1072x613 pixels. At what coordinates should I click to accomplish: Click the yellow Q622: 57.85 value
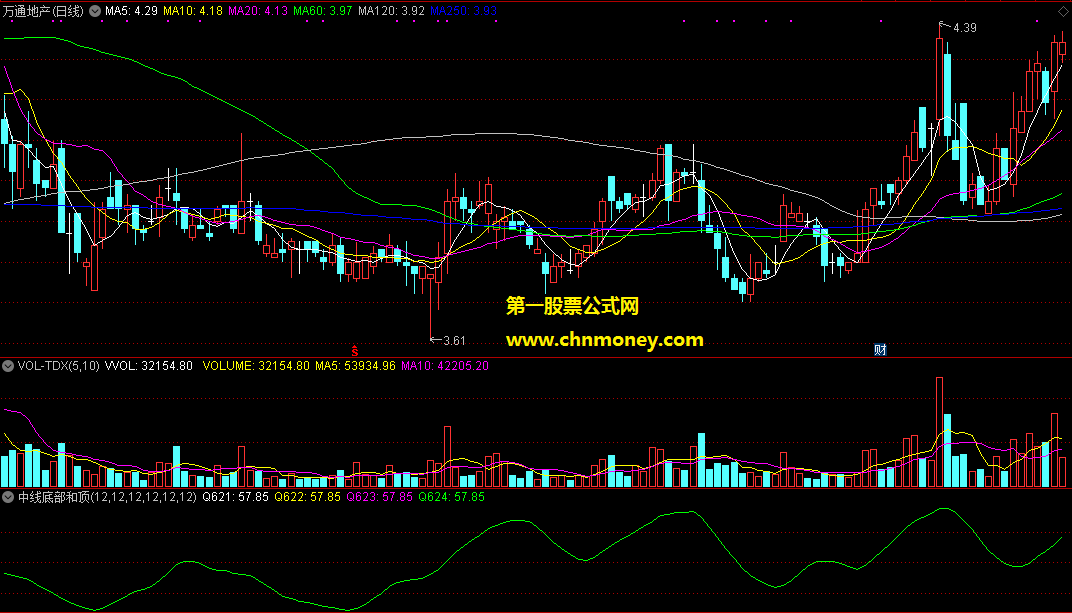307,497
